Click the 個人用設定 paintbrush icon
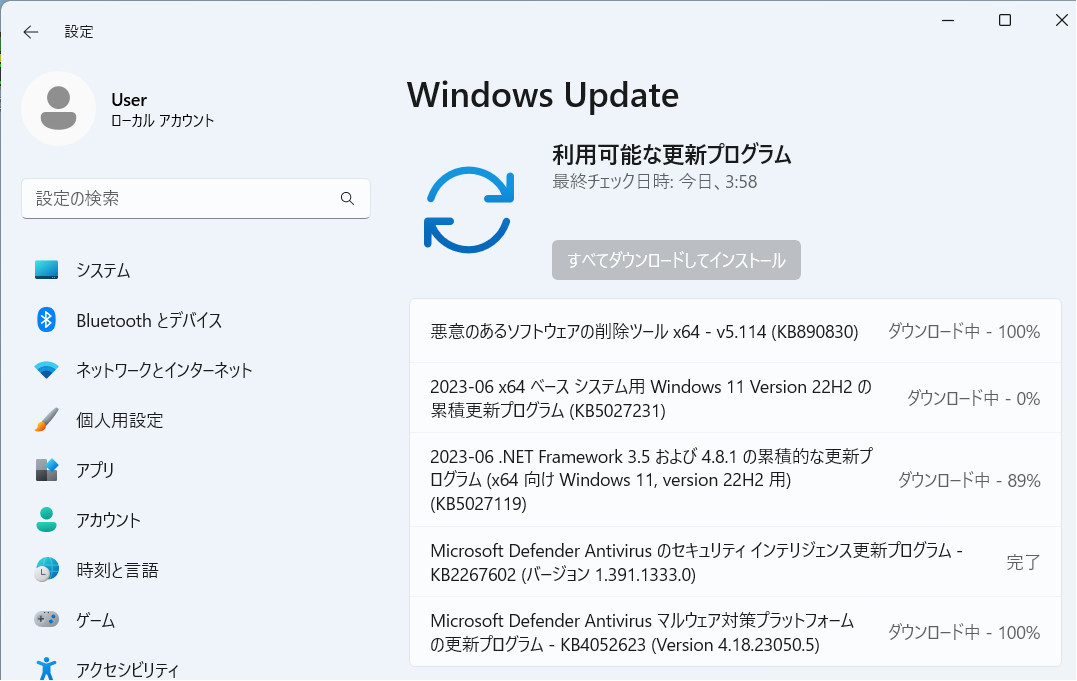Screen dimensions: 1077x681 pyautogui.click(x=47, y=420)
